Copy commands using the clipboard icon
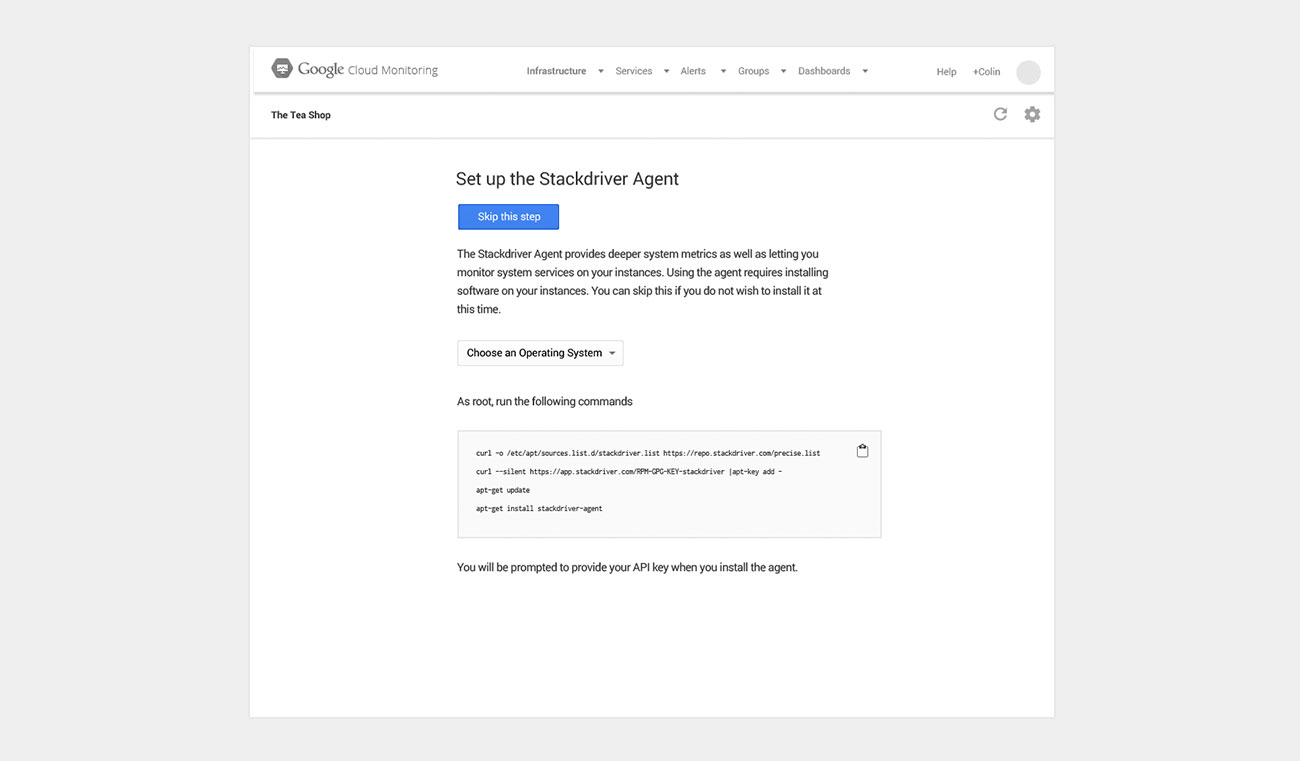Viewport: 1300px width, 761px height. coord(862,451)
